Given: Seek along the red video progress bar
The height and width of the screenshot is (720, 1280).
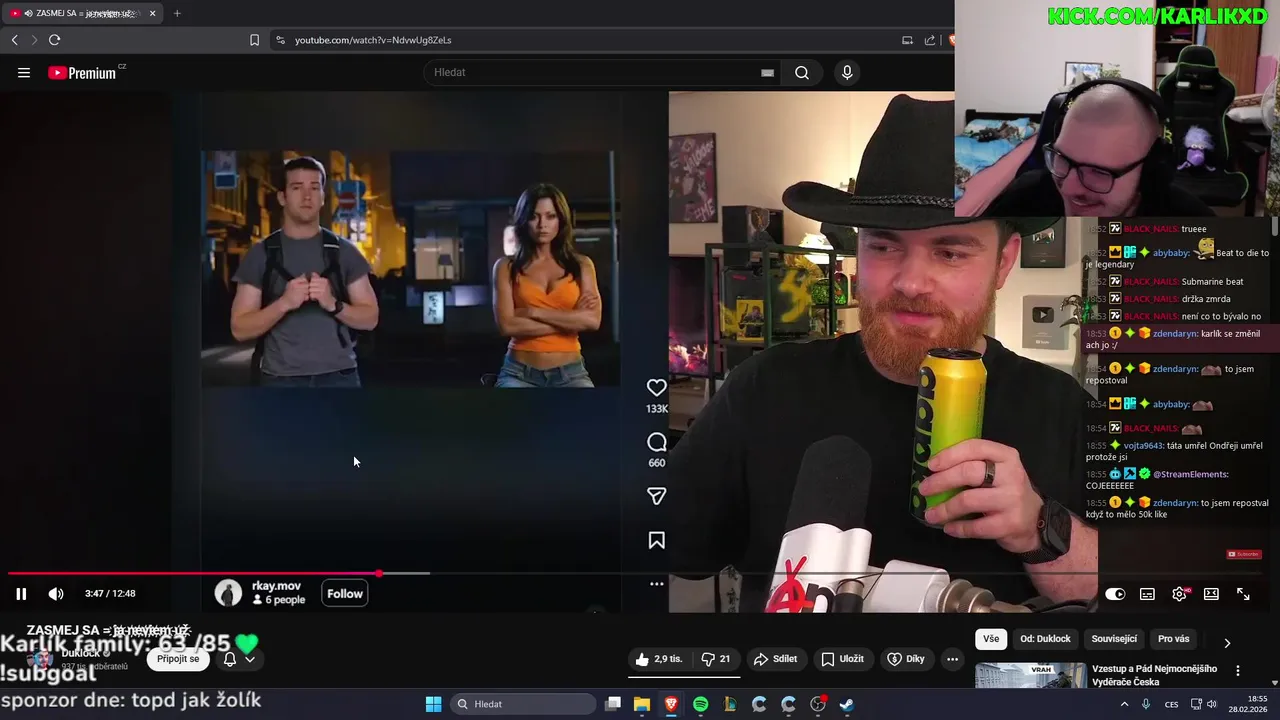Looking at the screenshot, I should pyautogui.click(x=194, y=574).
